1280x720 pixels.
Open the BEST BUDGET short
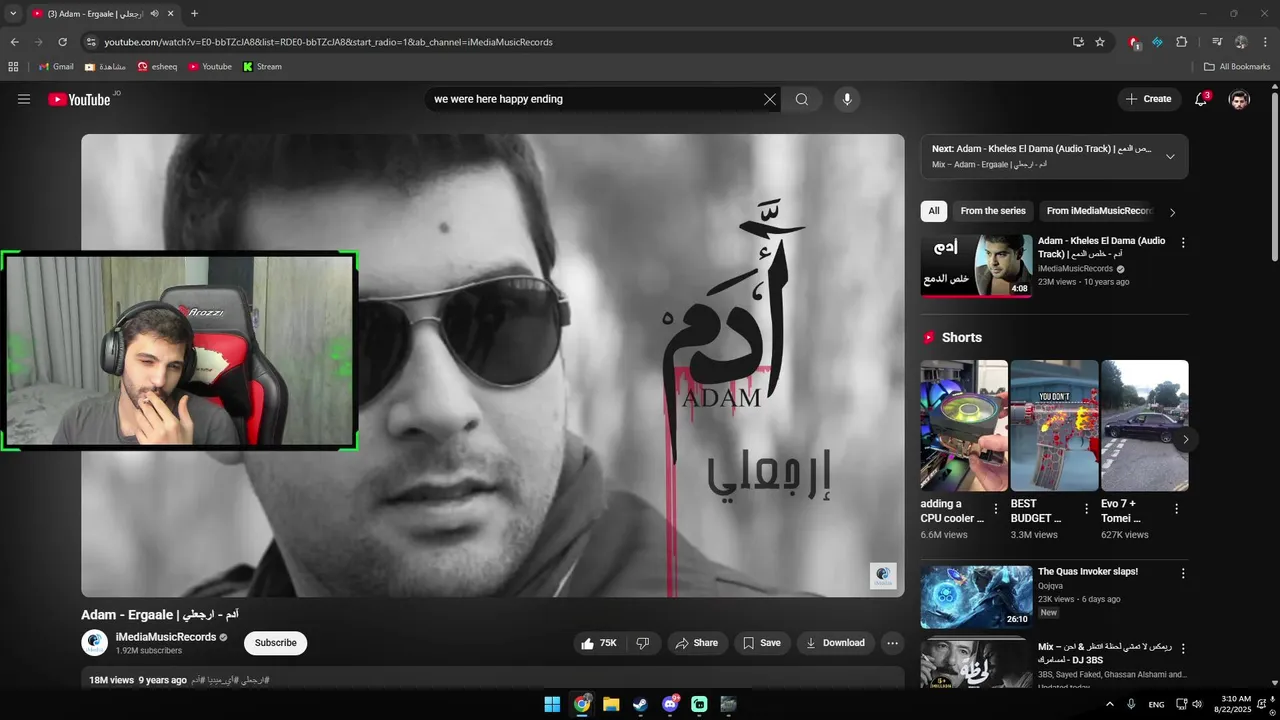tap(1054, 425)
